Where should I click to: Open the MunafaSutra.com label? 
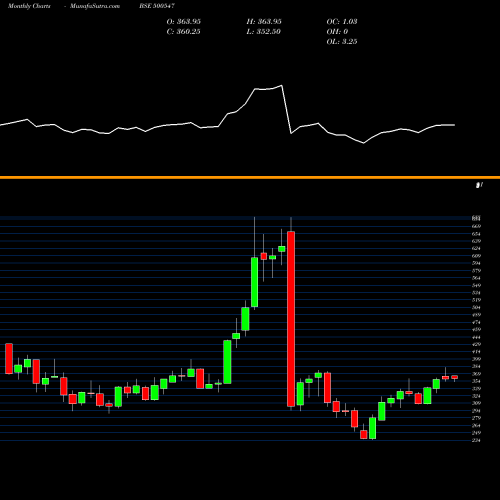tap(95, 6)
